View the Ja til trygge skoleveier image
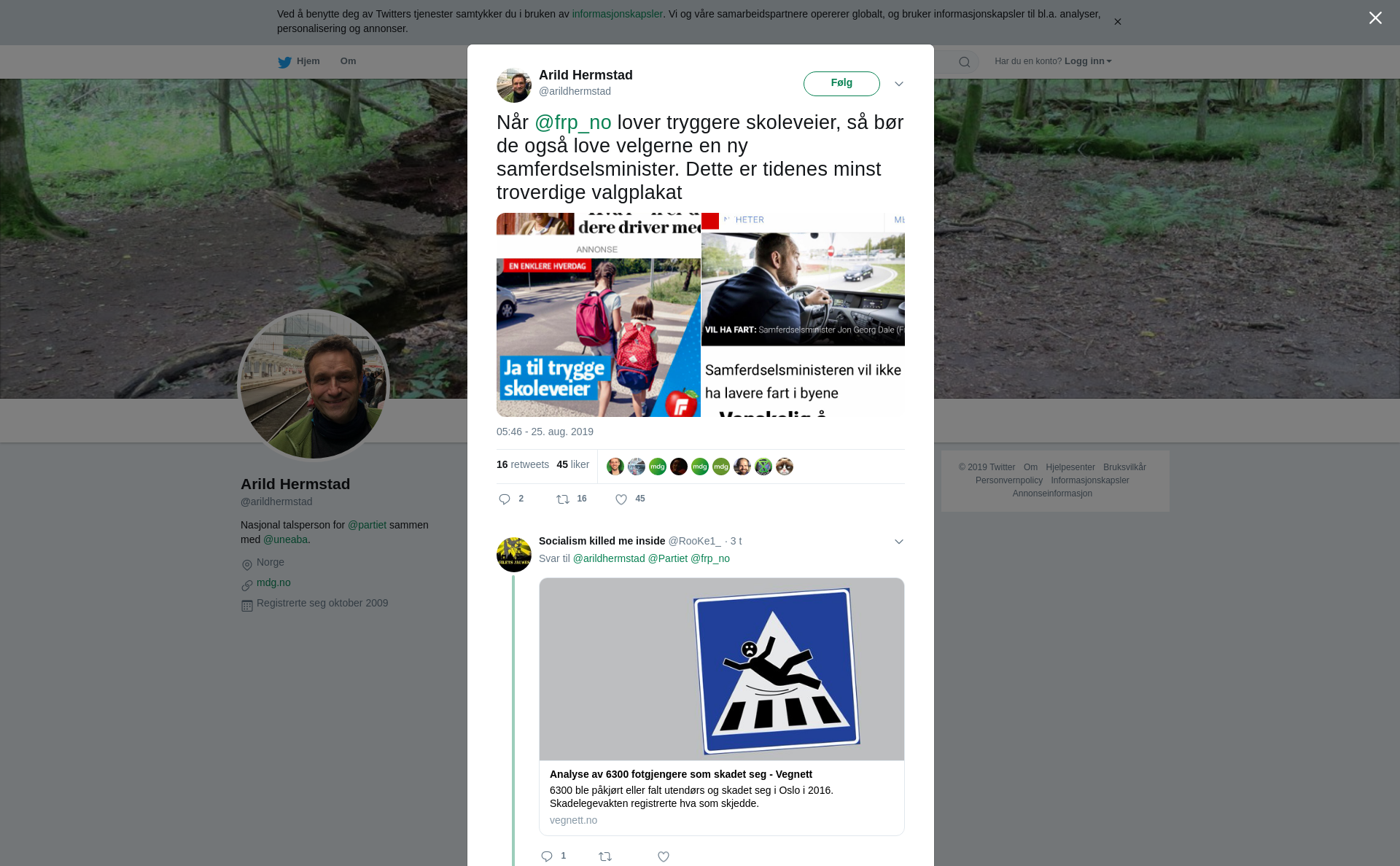Image resolution: width=1400 pixels, height=866 pixels. (x=598, y=315)
